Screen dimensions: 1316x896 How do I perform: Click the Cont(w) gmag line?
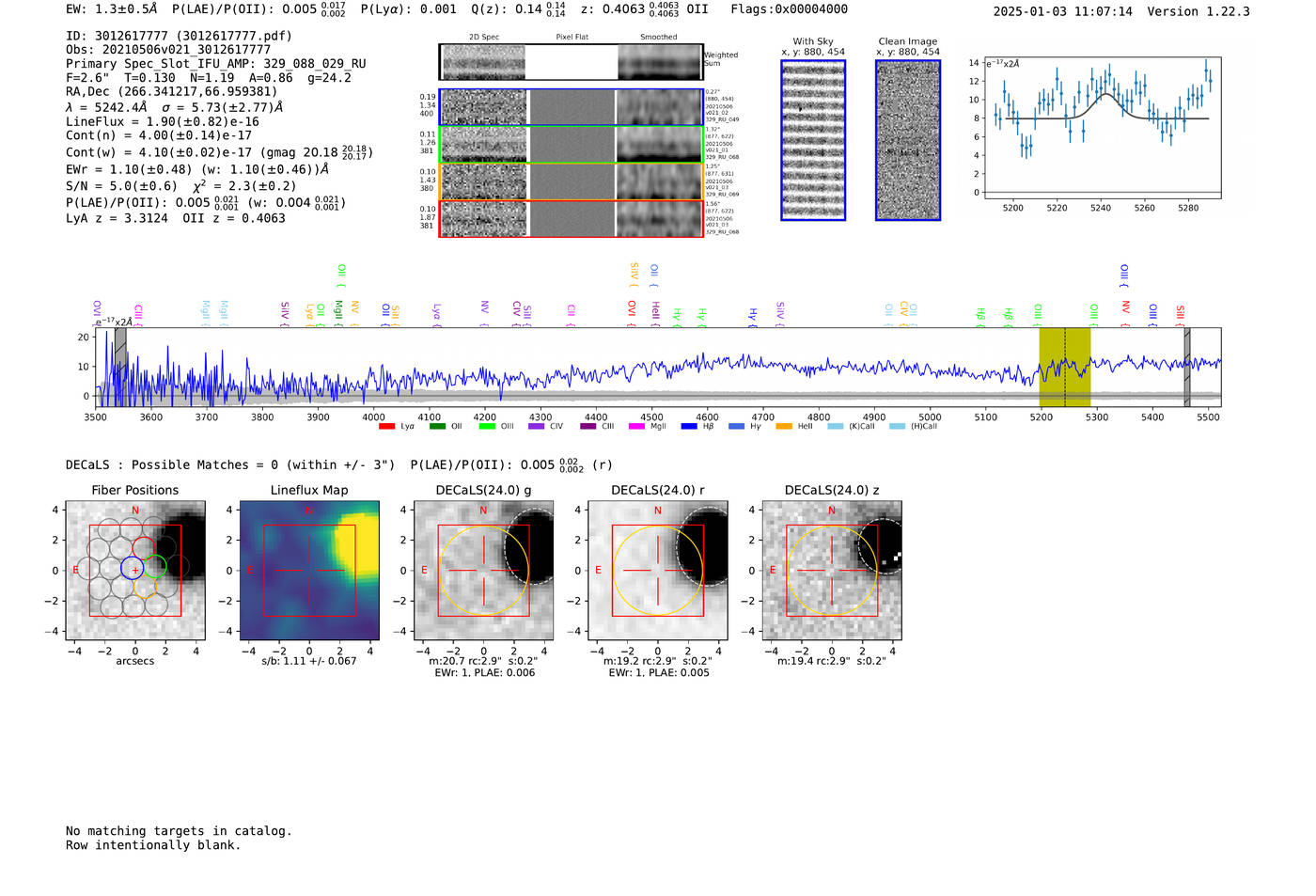tap(220, 151)
